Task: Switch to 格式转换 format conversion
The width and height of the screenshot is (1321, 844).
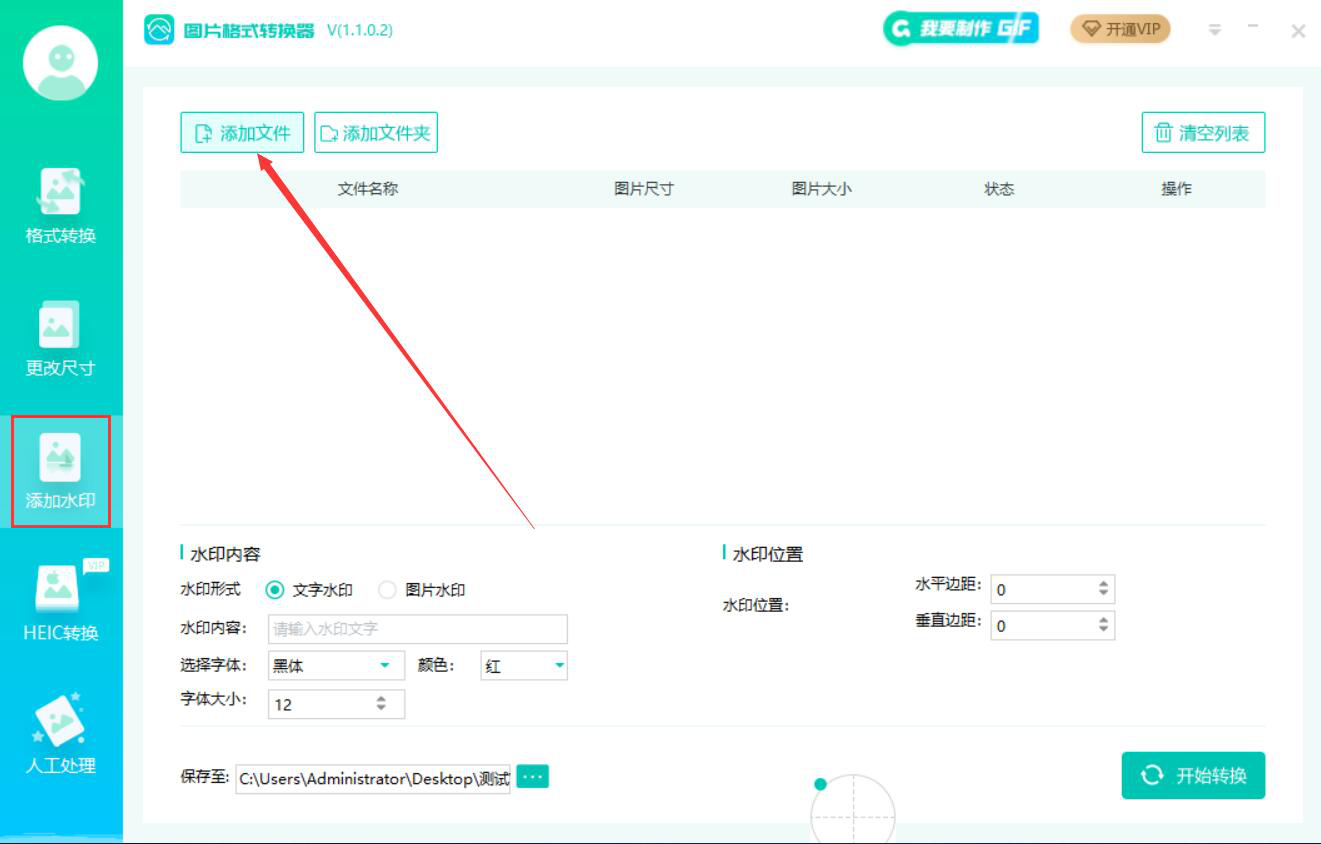Action: tap(61, 207)
